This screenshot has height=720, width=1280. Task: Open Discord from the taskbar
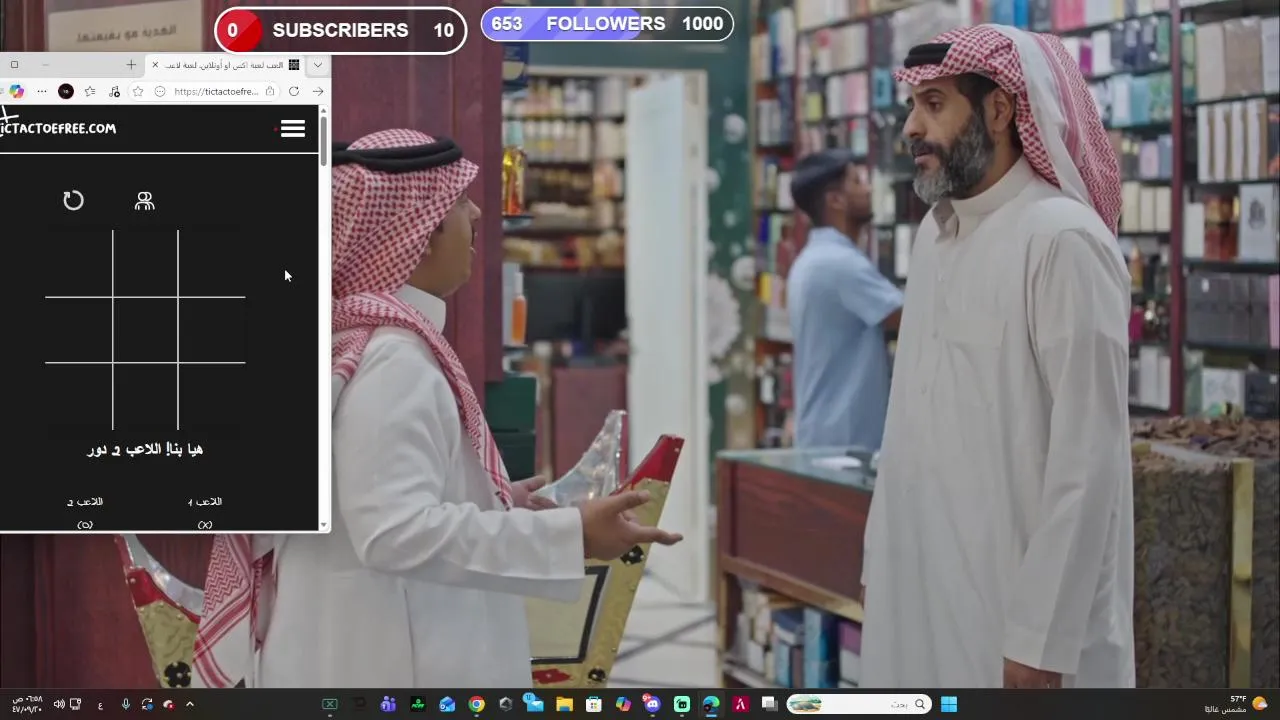(652, 704)
